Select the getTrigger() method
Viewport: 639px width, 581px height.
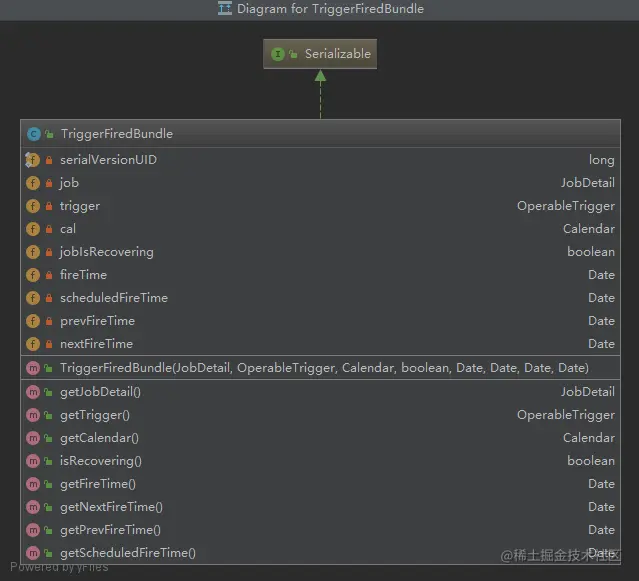[x=95, y=415]
